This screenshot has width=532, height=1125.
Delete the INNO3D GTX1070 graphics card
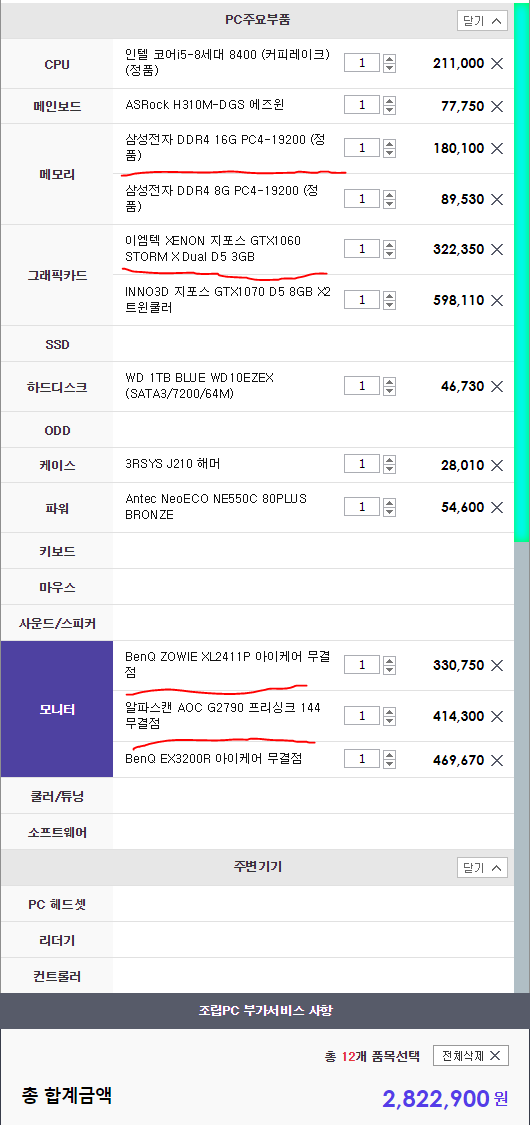497,300
